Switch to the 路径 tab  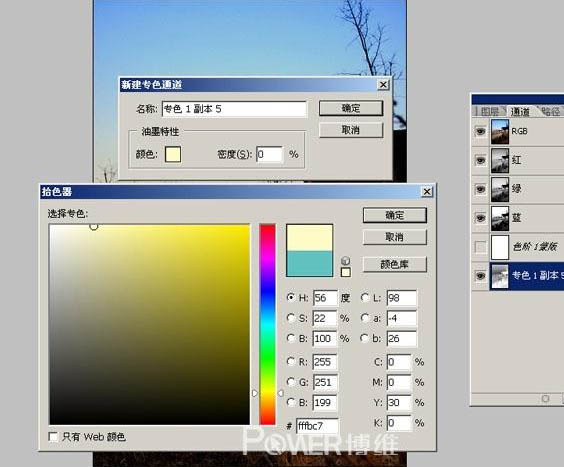pos(550,111)
